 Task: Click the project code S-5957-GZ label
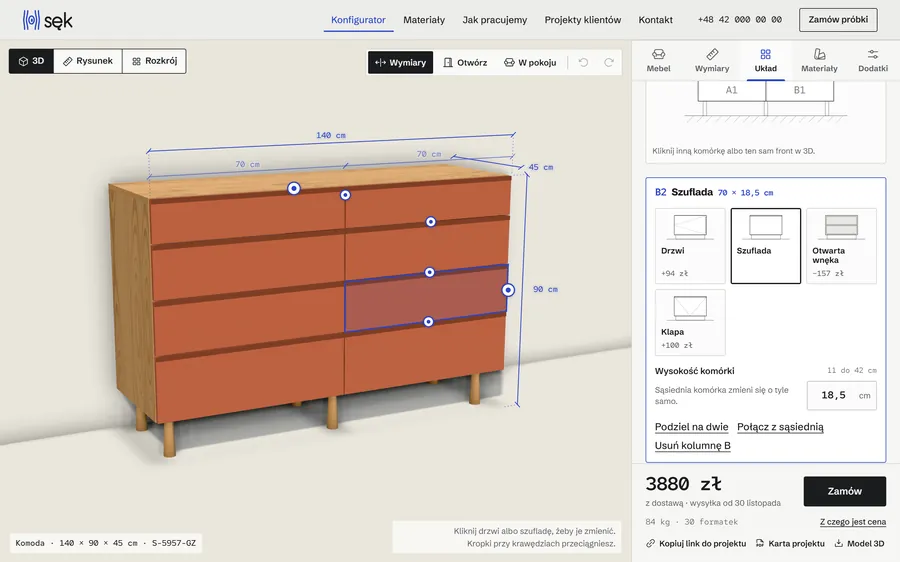(174, 543)
